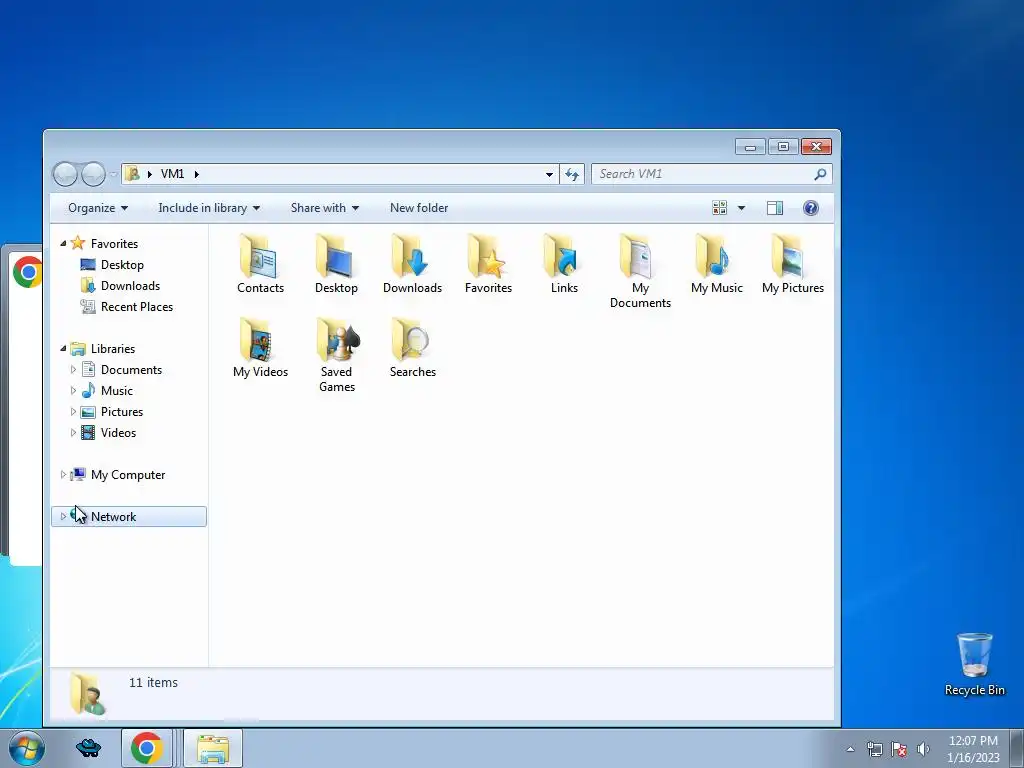Viewport: 1024px width, 768px height.
Task: Click the Refresh button beside address bar
Action: 572,174
